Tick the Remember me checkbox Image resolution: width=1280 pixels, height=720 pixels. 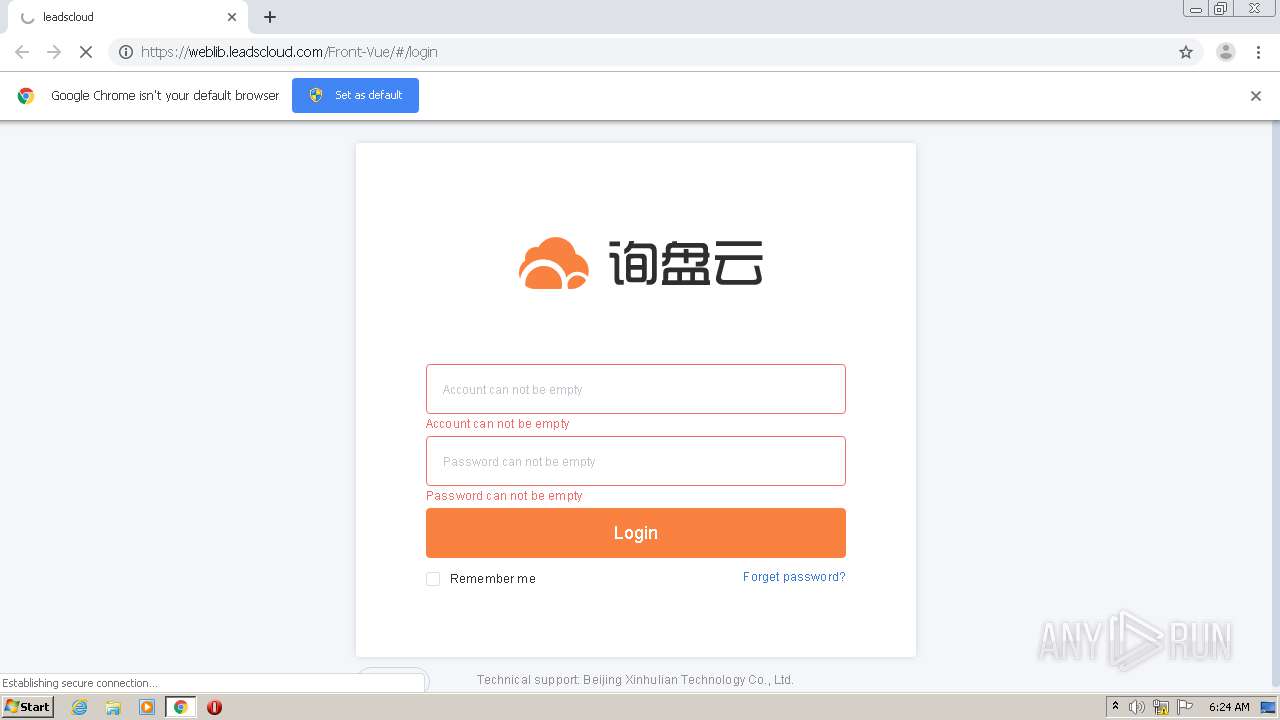[x=433, y=579]
